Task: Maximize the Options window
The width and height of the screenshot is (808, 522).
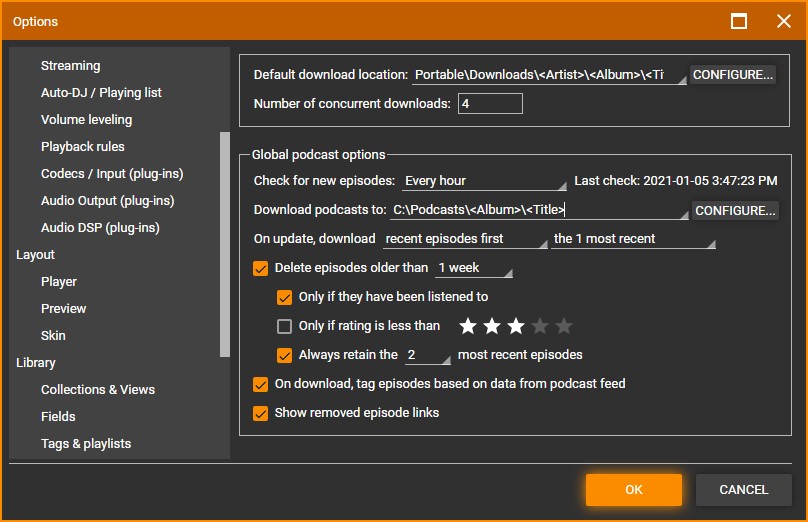Action: coord(739,21)
